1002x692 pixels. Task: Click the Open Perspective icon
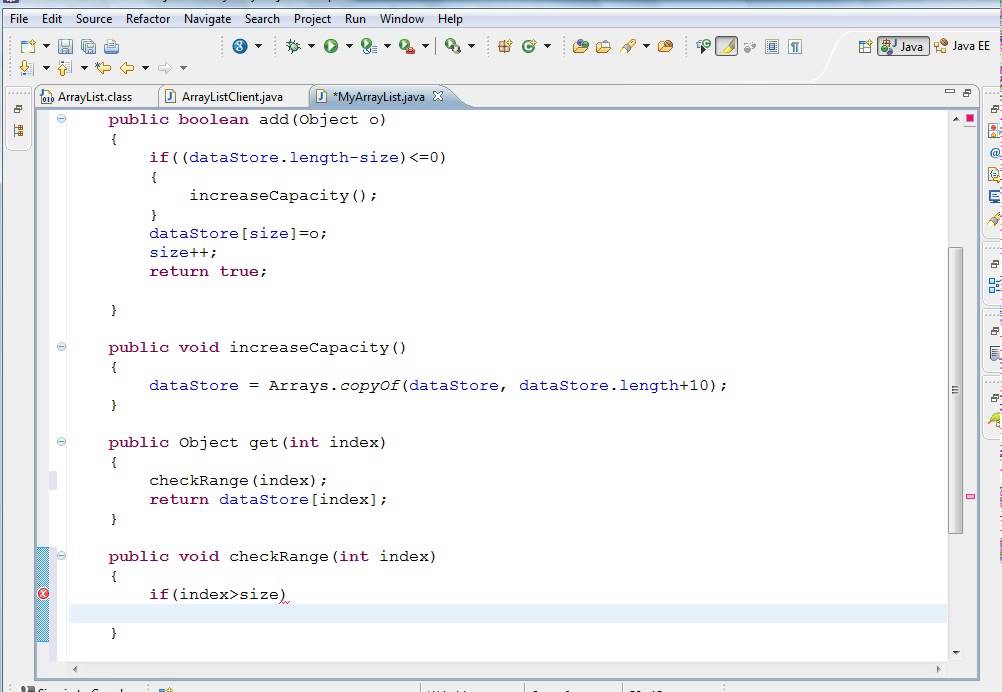[865, 46]
